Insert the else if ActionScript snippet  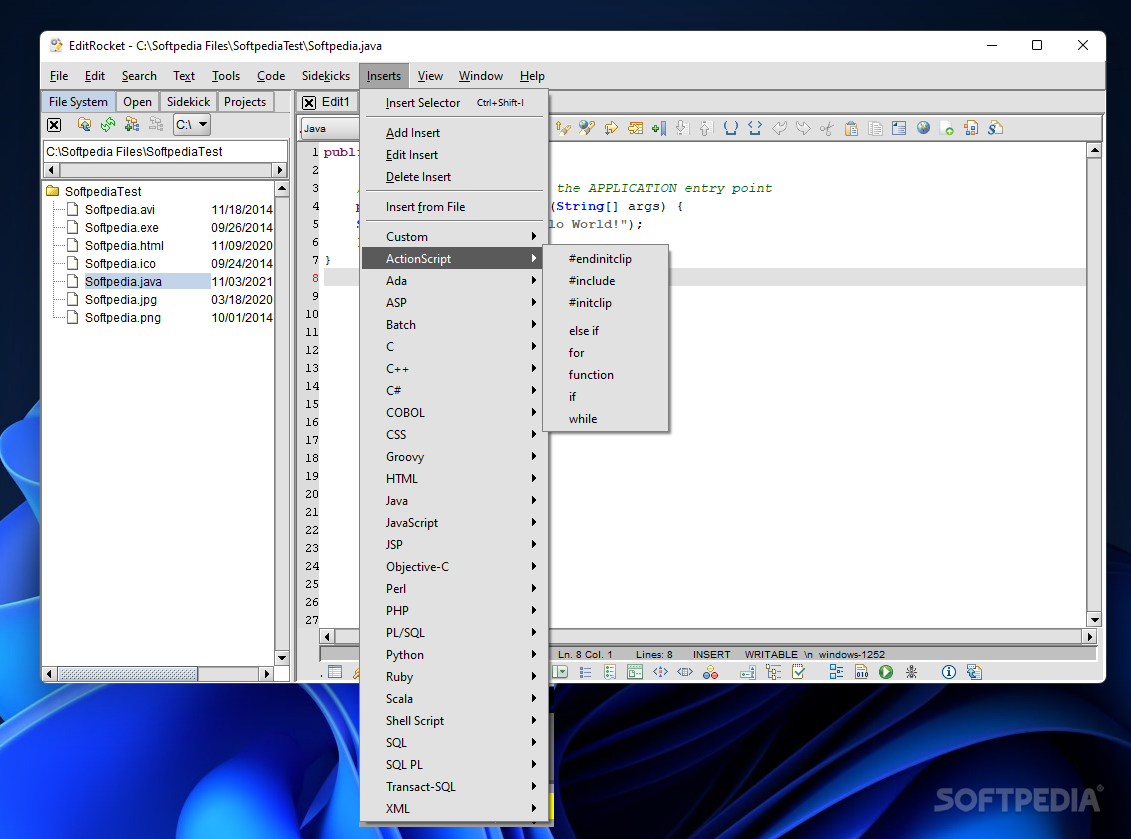(x=605, y=330)
